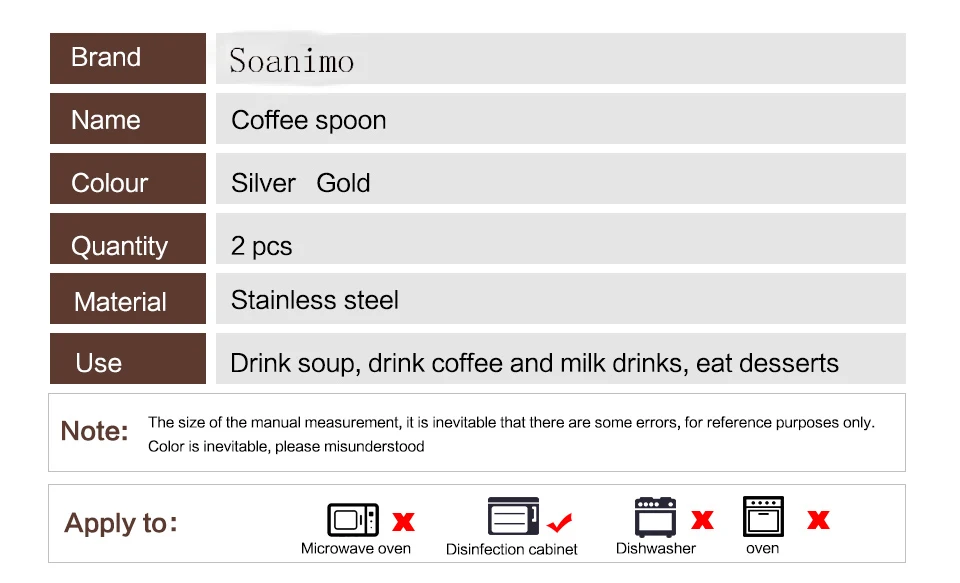This screenshot has height=583, width=960.
Task: Click the disinfection cabinet icon
Action: point(513,516)
